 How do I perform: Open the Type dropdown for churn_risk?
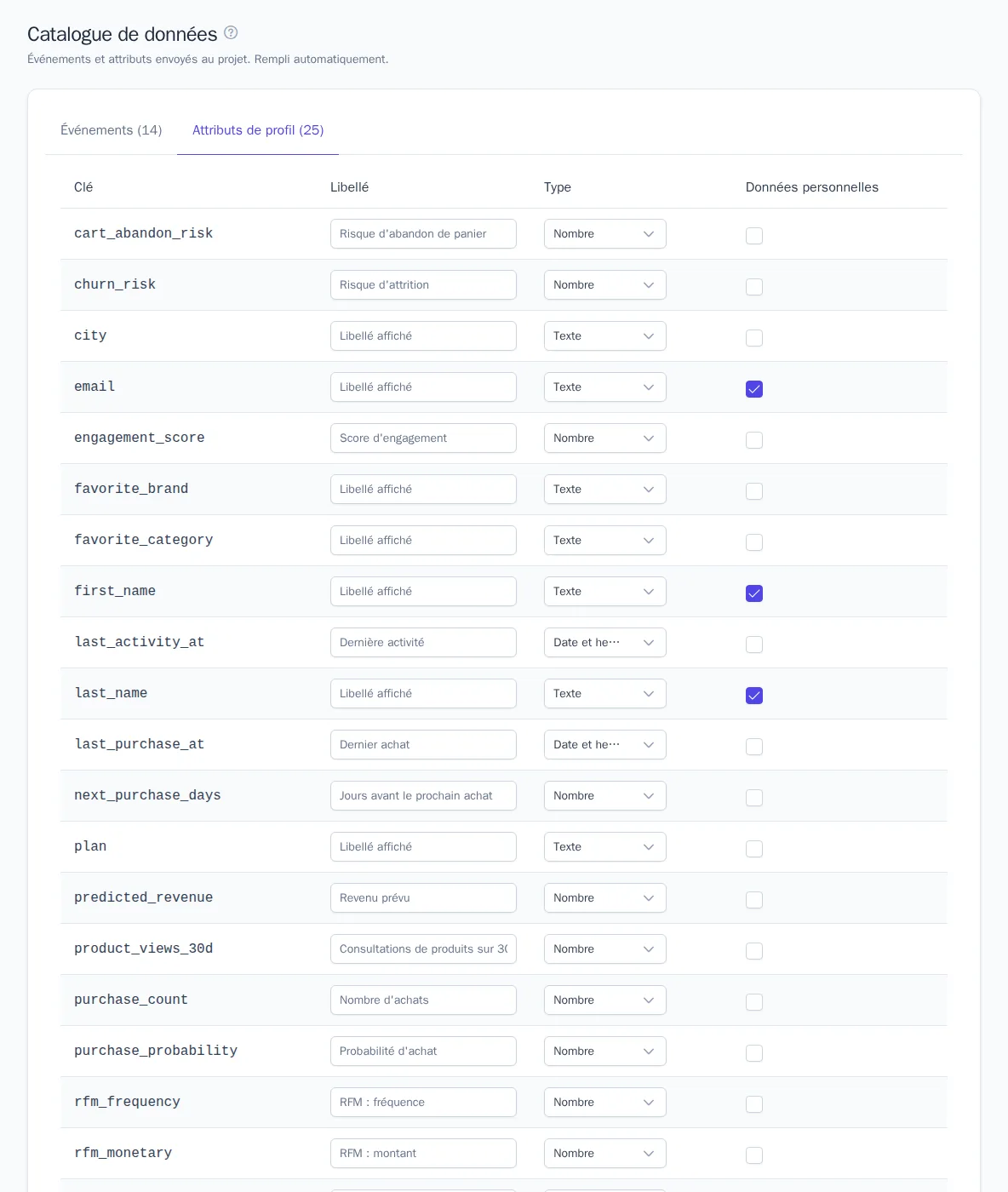[x=605, y=285]
